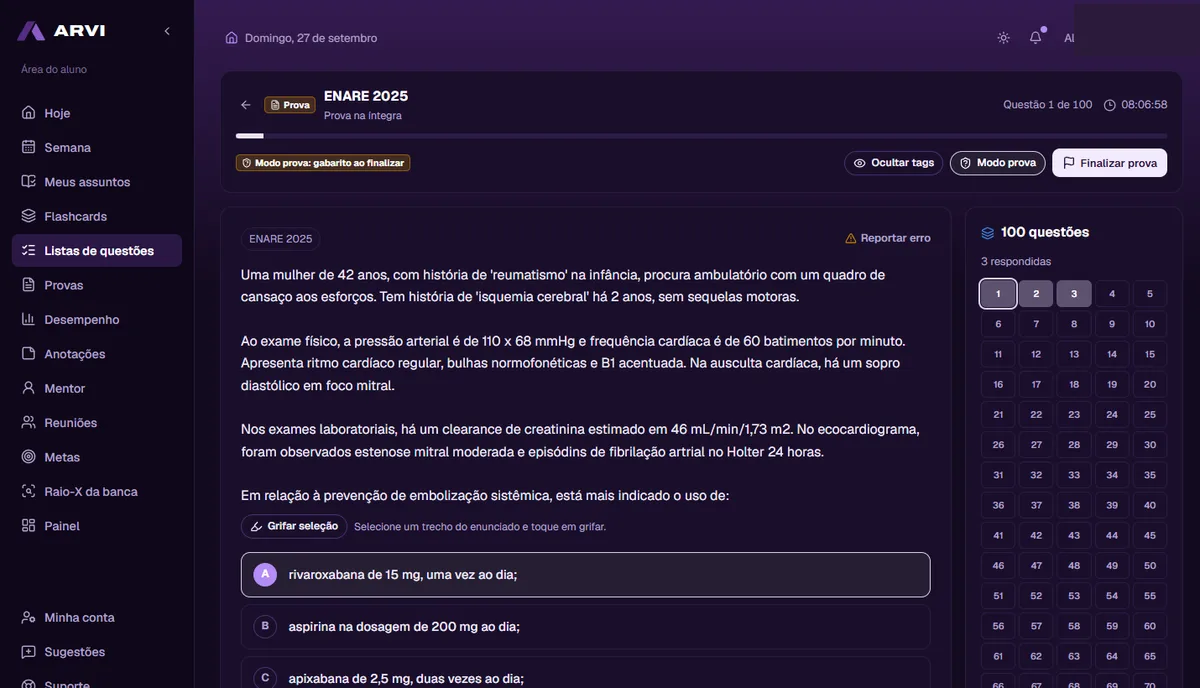The height and width of the screenshot is (688, 1200).
Task: Click Grifar seleção button
Action: click(294, 526)
